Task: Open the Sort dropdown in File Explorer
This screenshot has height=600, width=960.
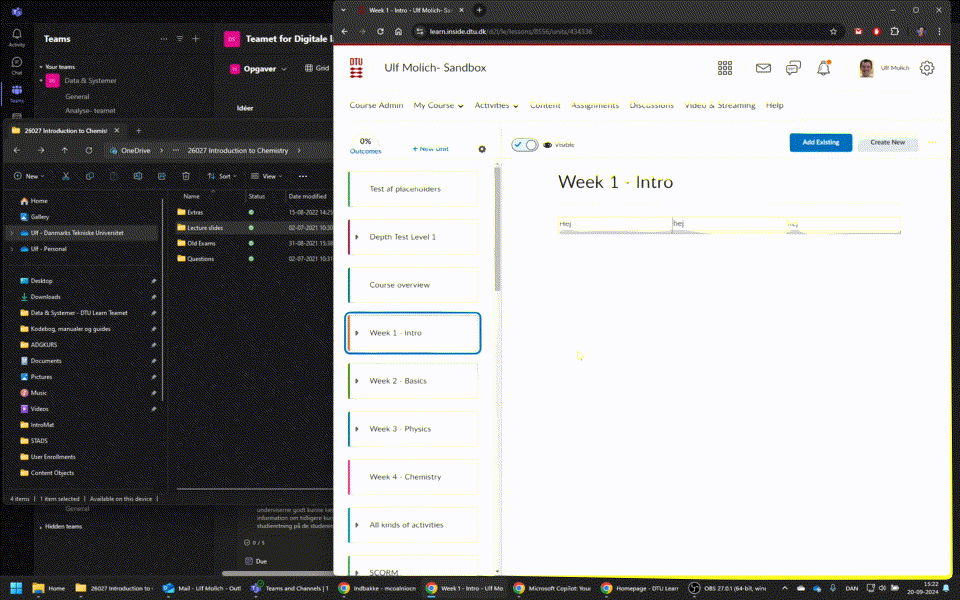Action: tap(225, 176)
